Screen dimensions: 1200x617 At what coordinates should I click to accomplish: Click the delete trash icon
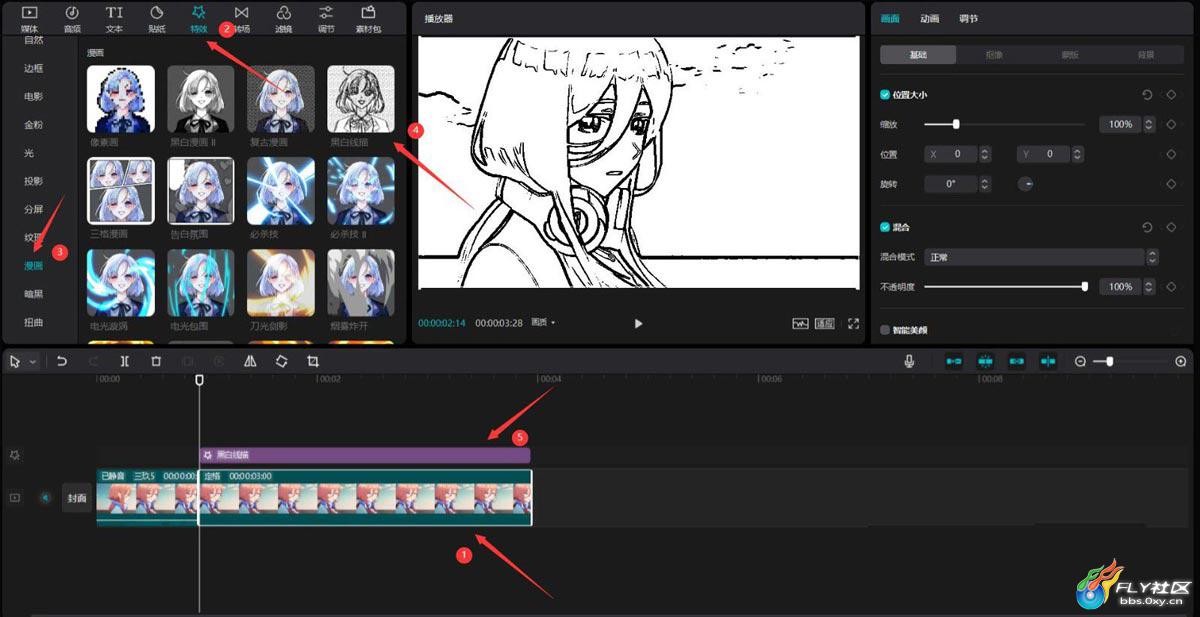(x=156, y=361)
